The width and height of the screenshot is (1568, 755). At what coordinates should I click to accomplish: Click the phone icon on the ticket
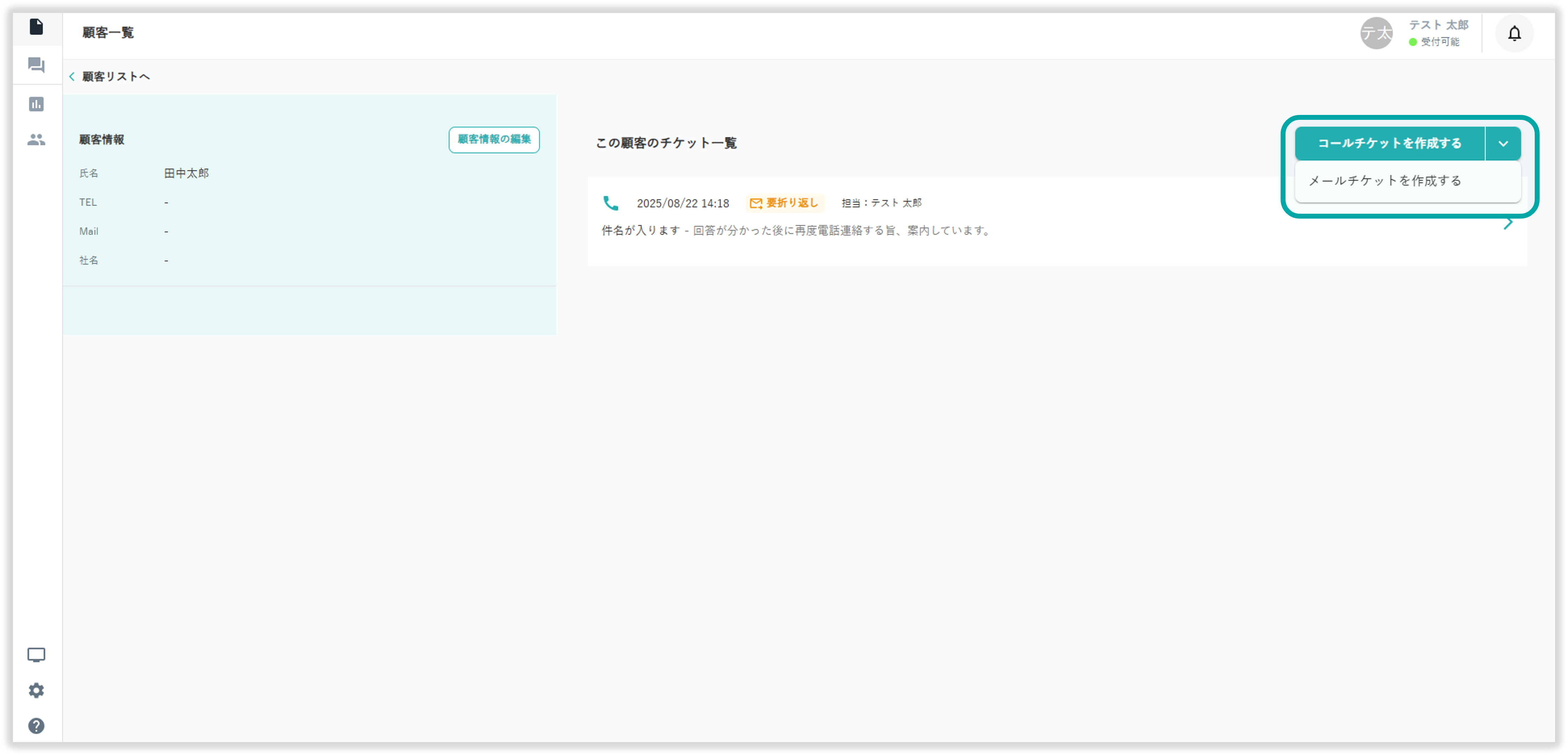point(610,203)
